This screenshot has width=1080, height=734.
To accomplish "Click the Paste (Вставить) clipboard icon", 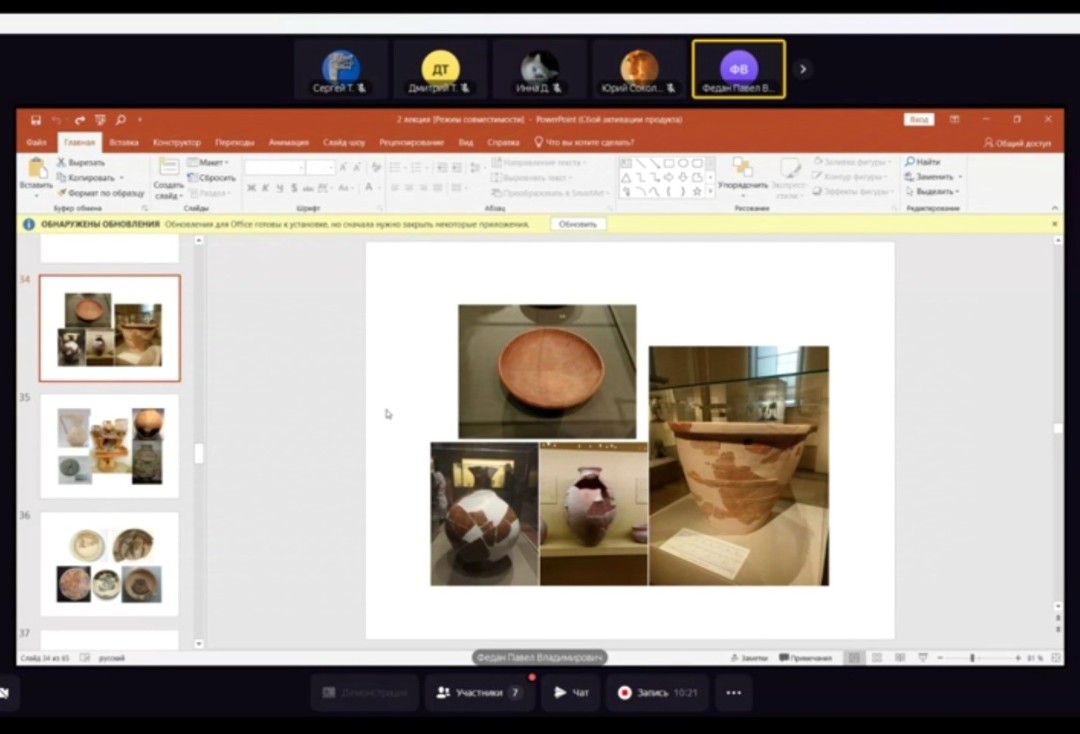I will (36, 172).
